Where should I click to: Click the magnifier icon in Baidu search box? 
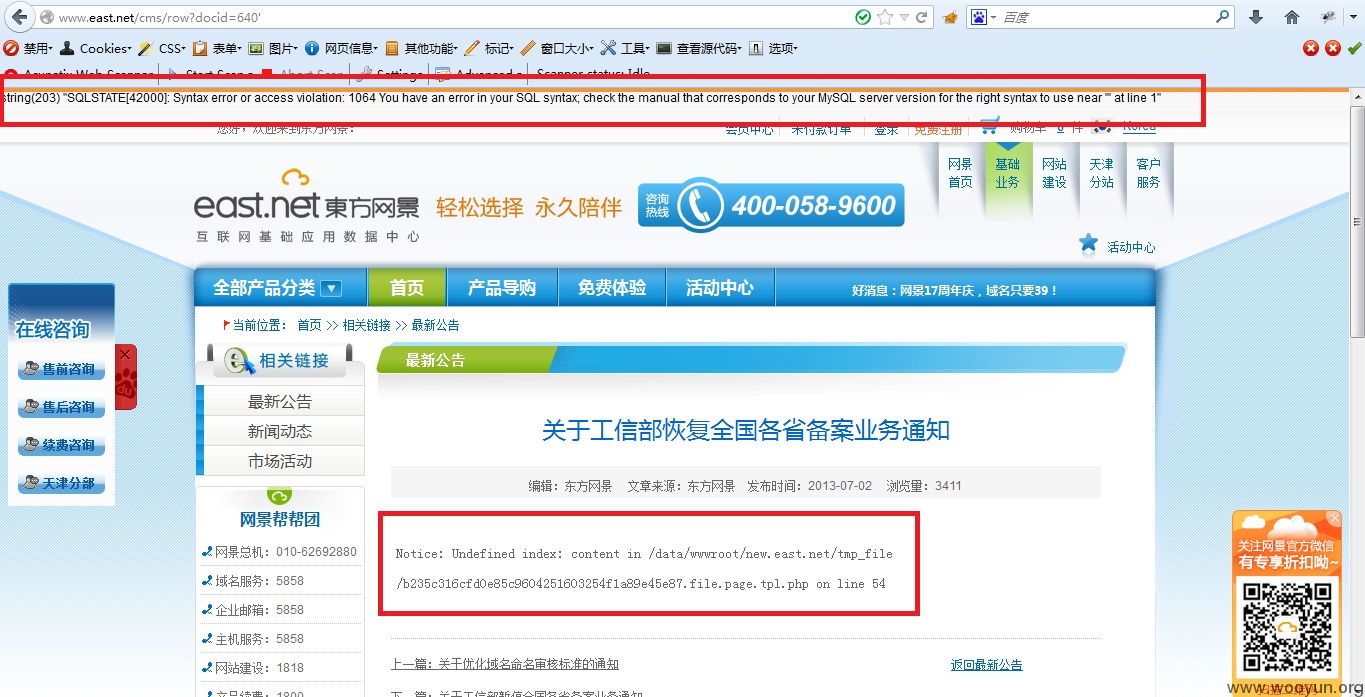pyautogui.click(x=1222, y=17)
